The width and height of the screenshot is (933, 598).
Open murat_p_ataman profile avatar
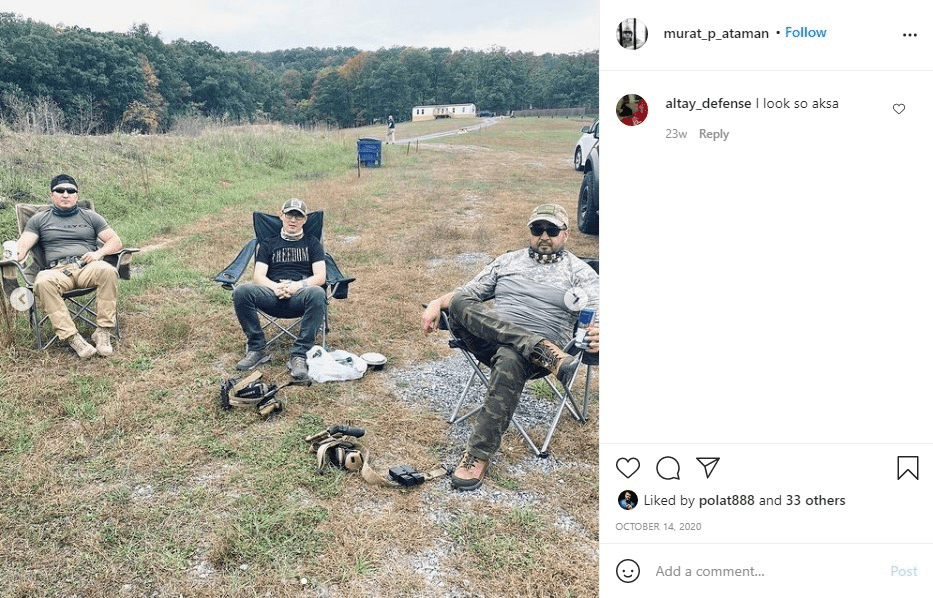[632, 33]
